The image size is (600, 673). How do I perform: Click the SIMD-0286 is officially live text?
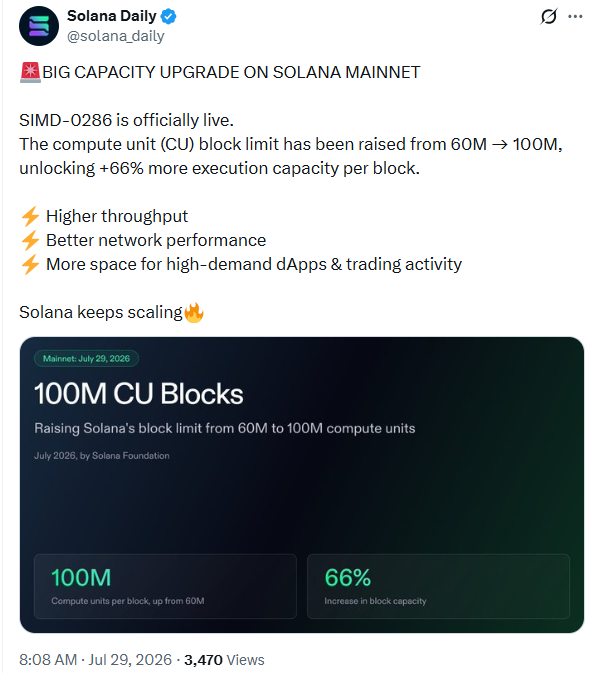tap(126, 120)
